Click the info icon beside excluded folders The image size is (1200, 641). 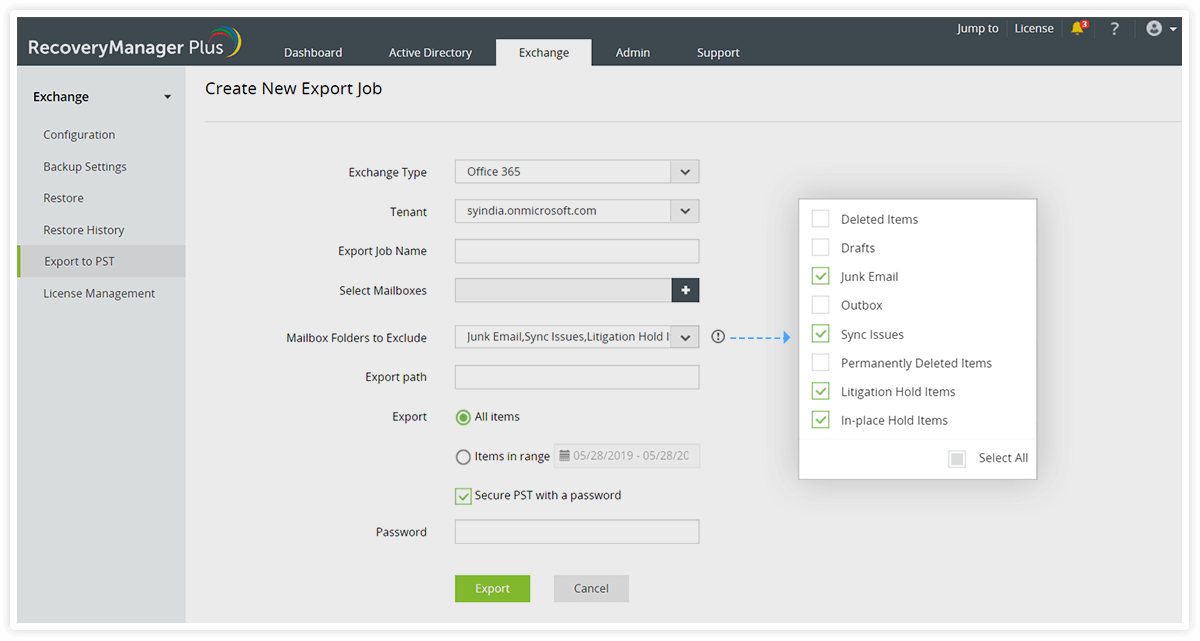[x=718, y=336]
